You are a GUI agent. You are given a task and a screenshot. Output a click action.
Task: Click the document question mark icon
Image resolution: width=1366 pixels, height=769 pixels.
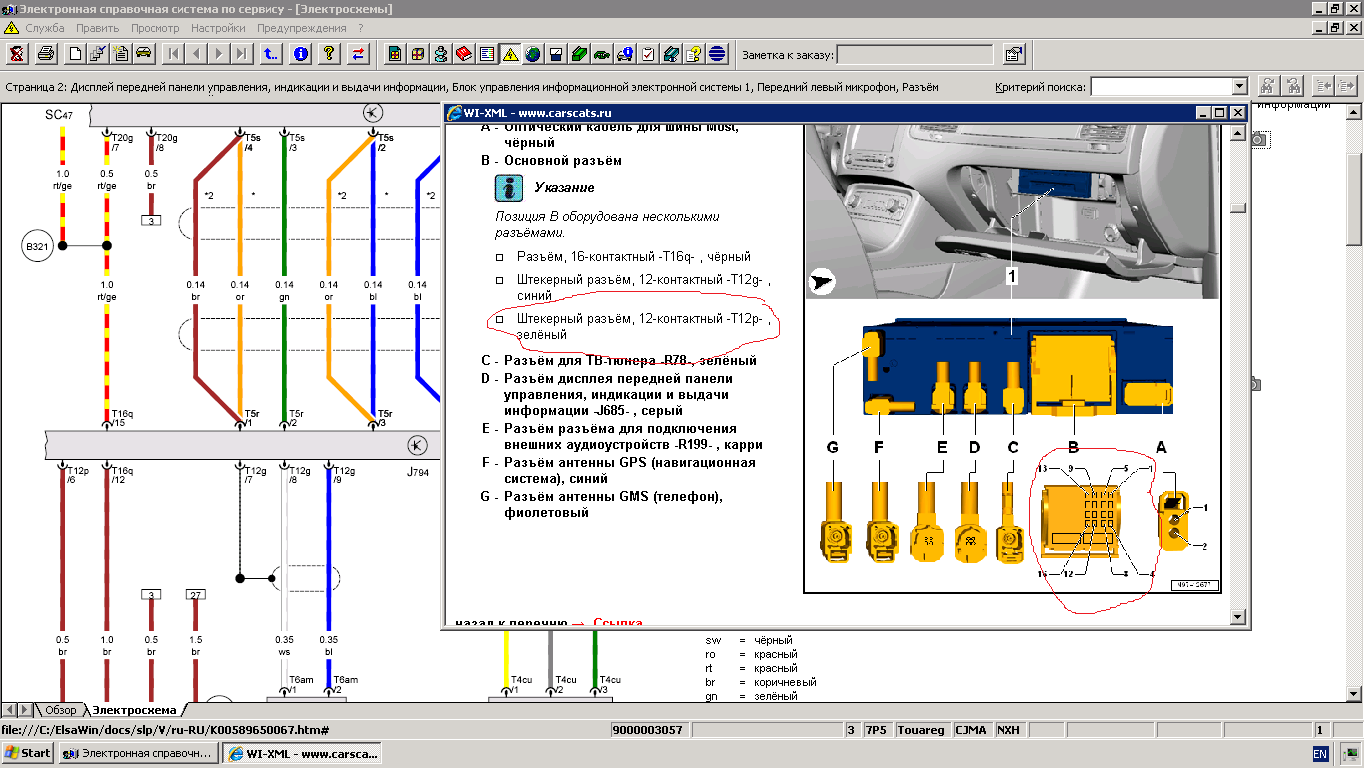[x=694, y=53]
